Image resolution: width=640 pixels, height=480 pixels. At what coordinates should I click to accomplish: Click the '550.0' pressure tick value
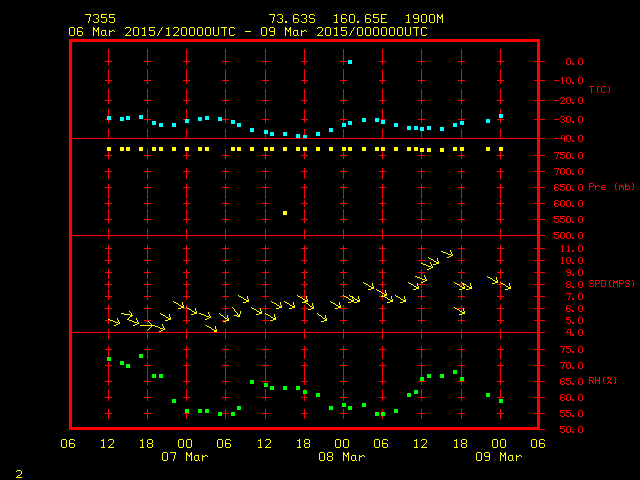(569, 220)
